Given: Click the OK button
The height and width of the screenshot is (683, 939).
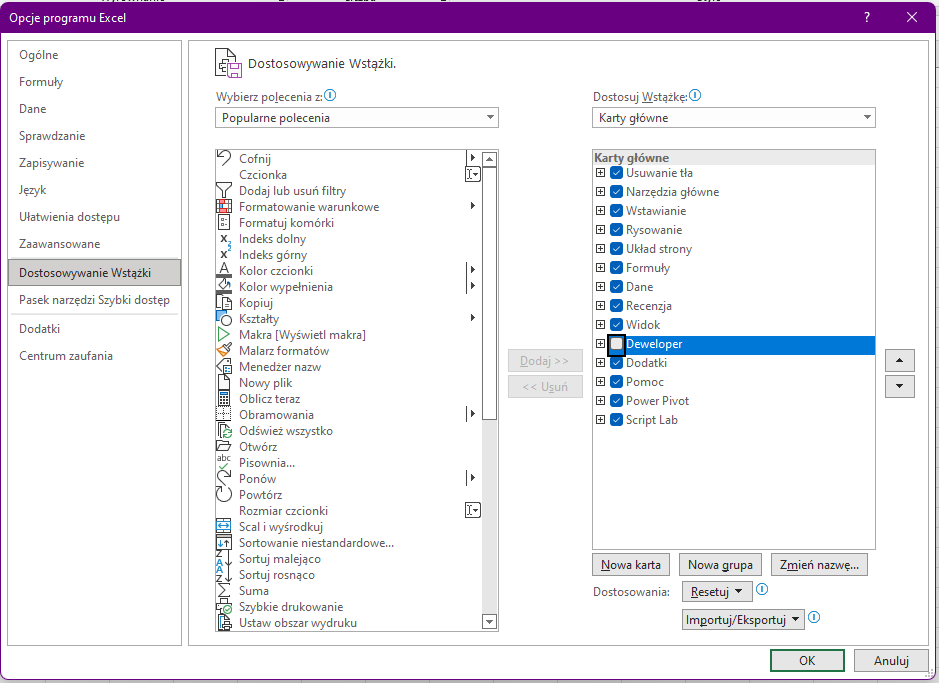Looking at the screenshot, I should pyautogui.click(x=807, y=661).
